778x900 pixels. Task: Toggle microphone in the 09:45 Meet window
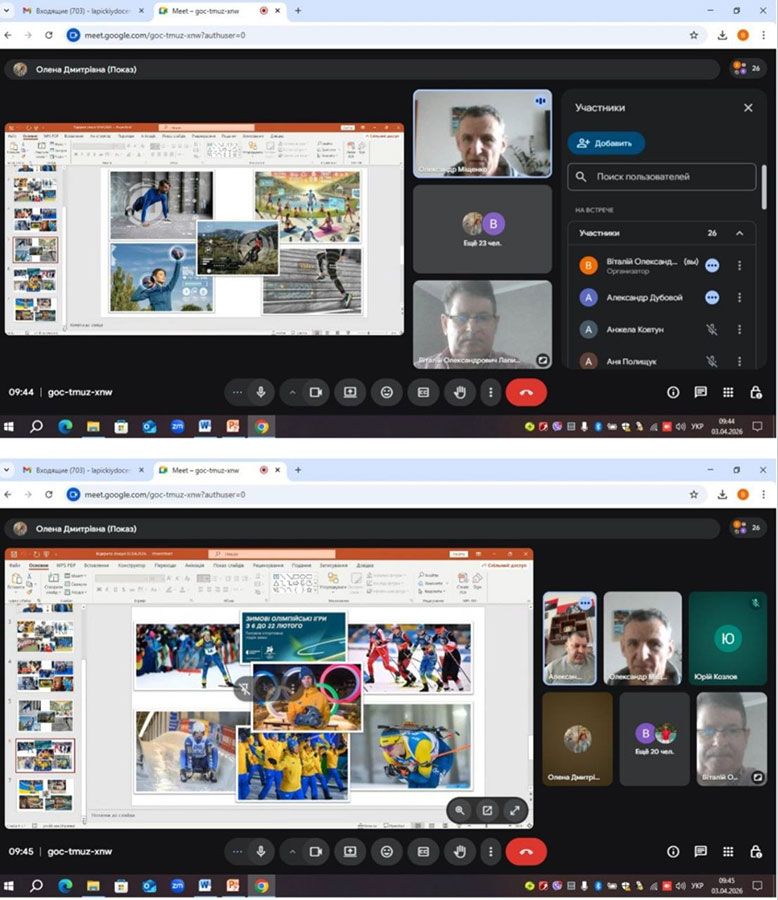[261, 851]
